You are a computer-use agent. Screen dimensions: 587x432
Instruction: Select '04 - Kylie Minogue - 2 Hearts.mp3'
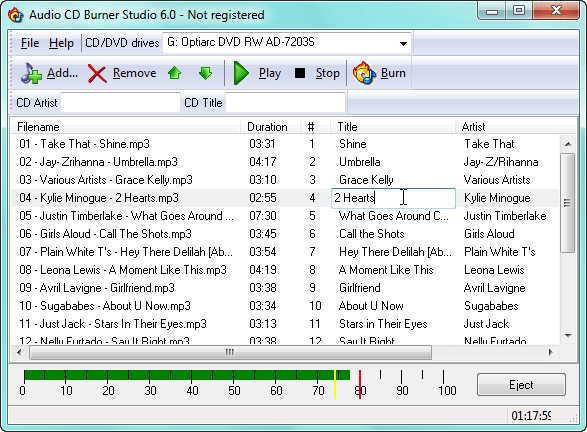(x=99, y=198)
